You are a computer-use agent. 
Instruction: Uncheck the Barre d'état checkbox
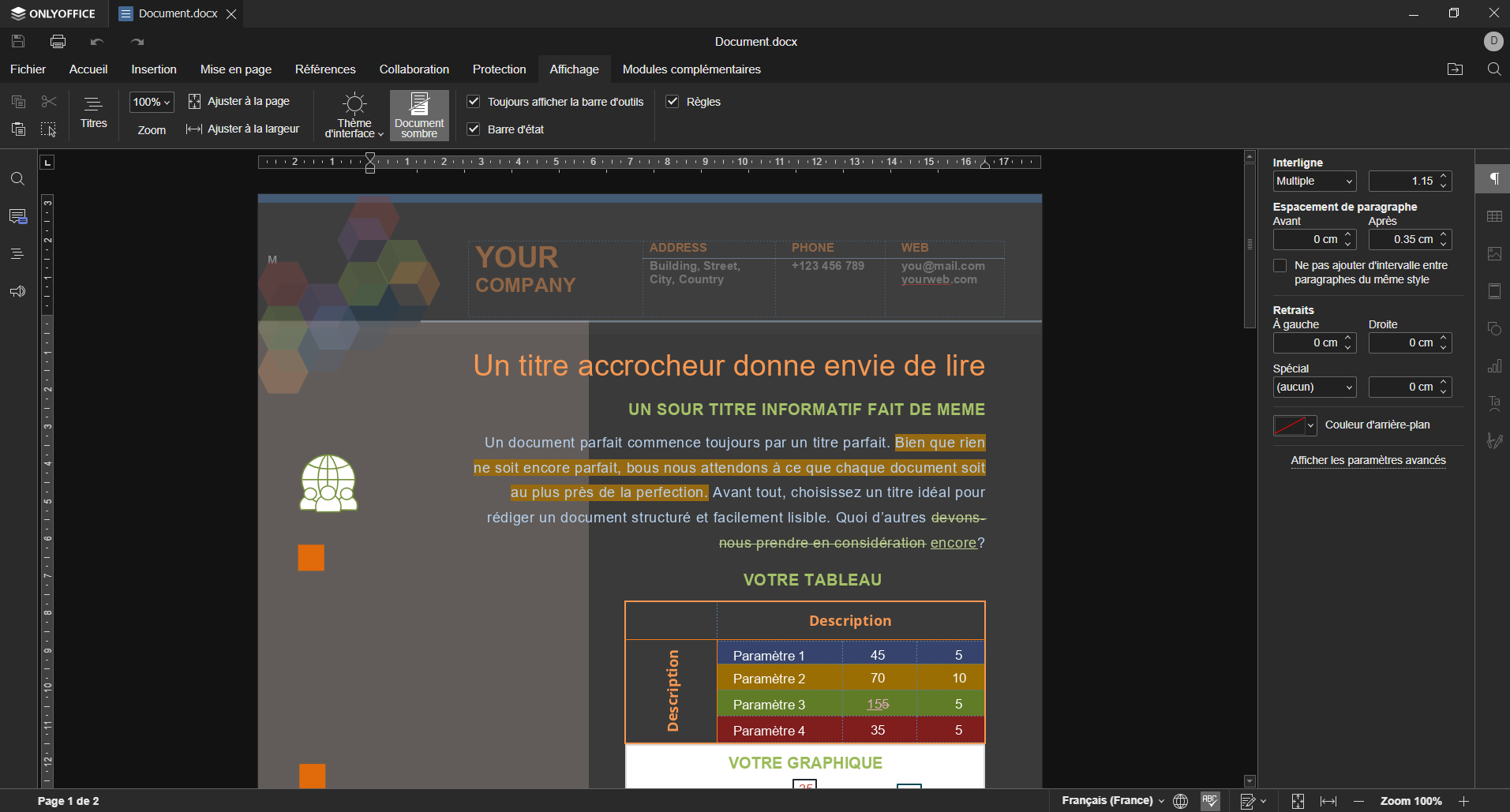474,129
